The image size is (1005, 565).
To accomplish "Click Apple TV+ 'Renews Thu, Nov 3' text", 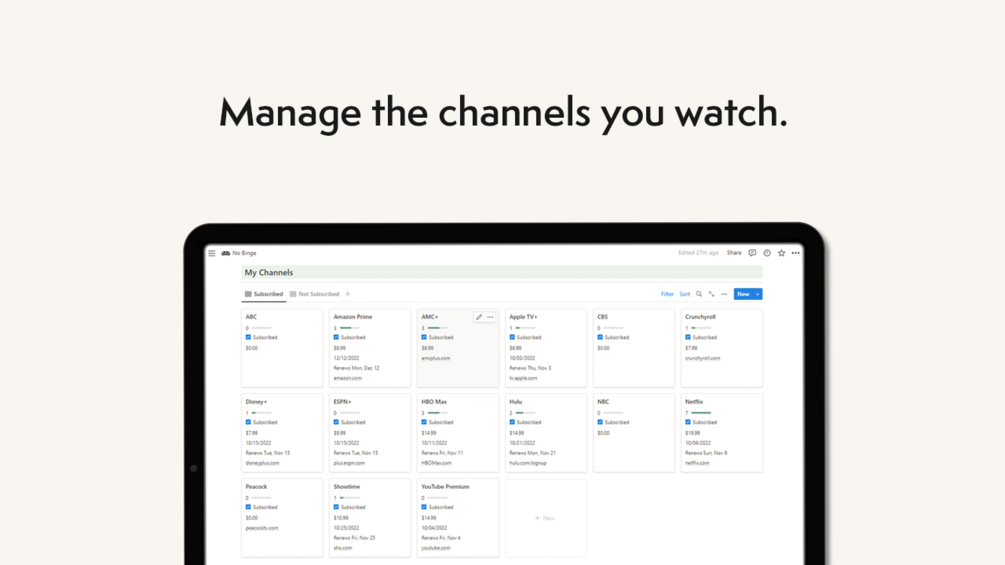I will pos(530,368).
